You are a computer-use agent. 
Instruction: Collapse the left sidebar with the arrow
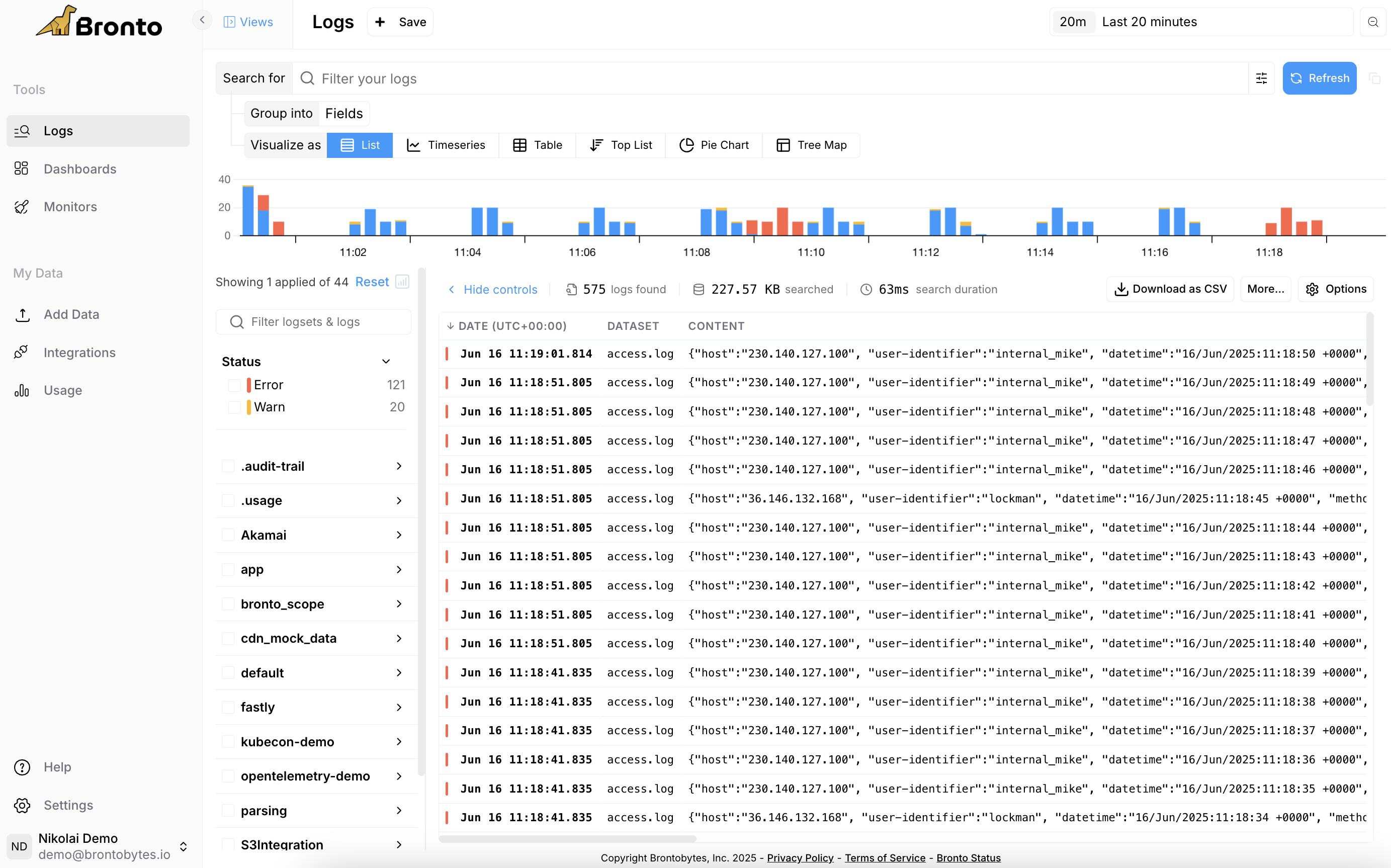202,20
